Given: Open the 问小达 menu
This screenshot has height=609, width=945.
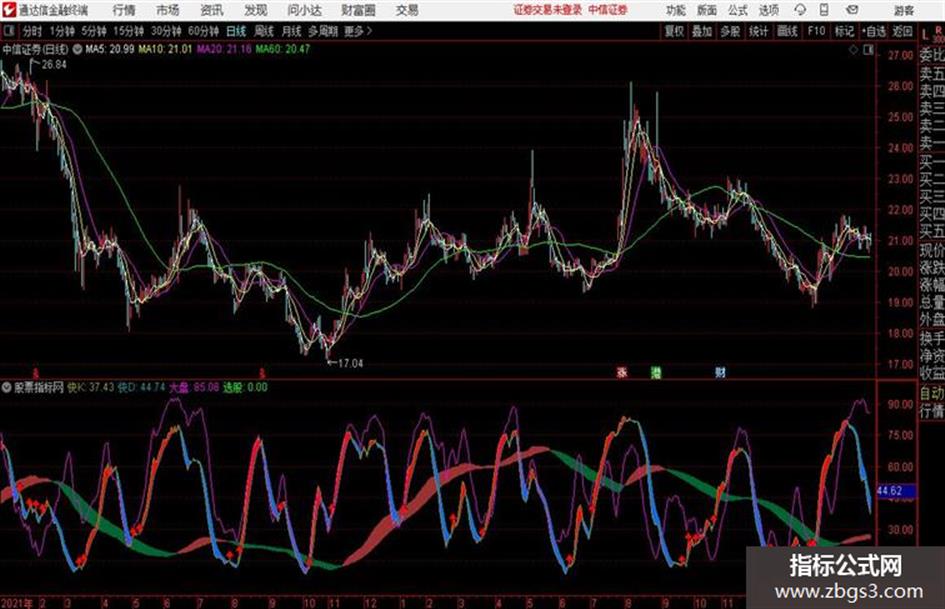Looking at the screenshot, I should click(304, 10).
